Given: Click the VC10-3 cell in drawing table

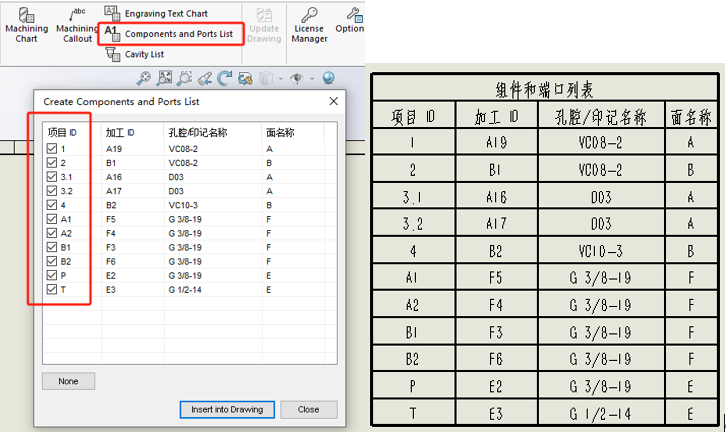Looking at the screenshot, I should point(601,251).
